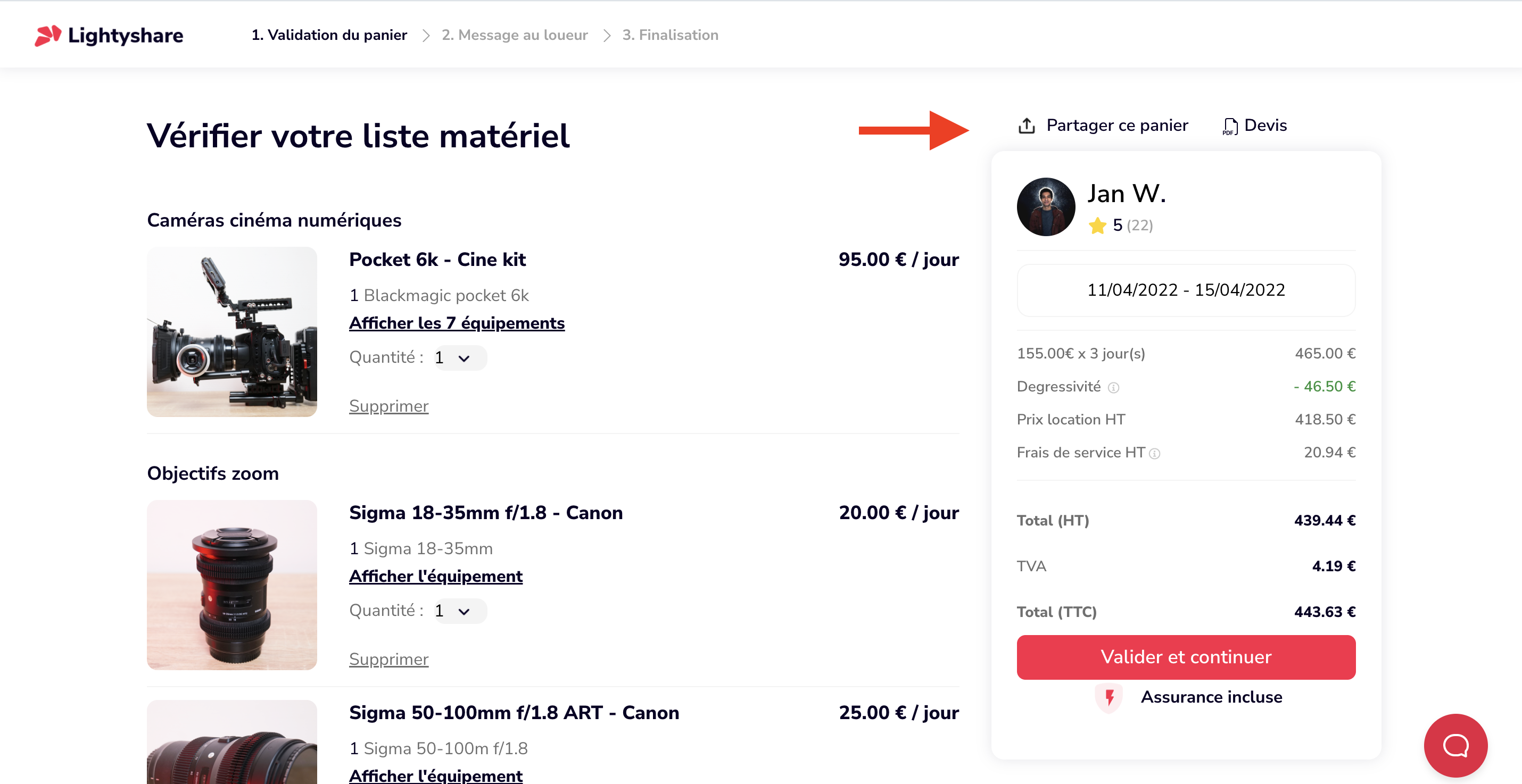Go to step 3 Finalisation

pos(670,36)
